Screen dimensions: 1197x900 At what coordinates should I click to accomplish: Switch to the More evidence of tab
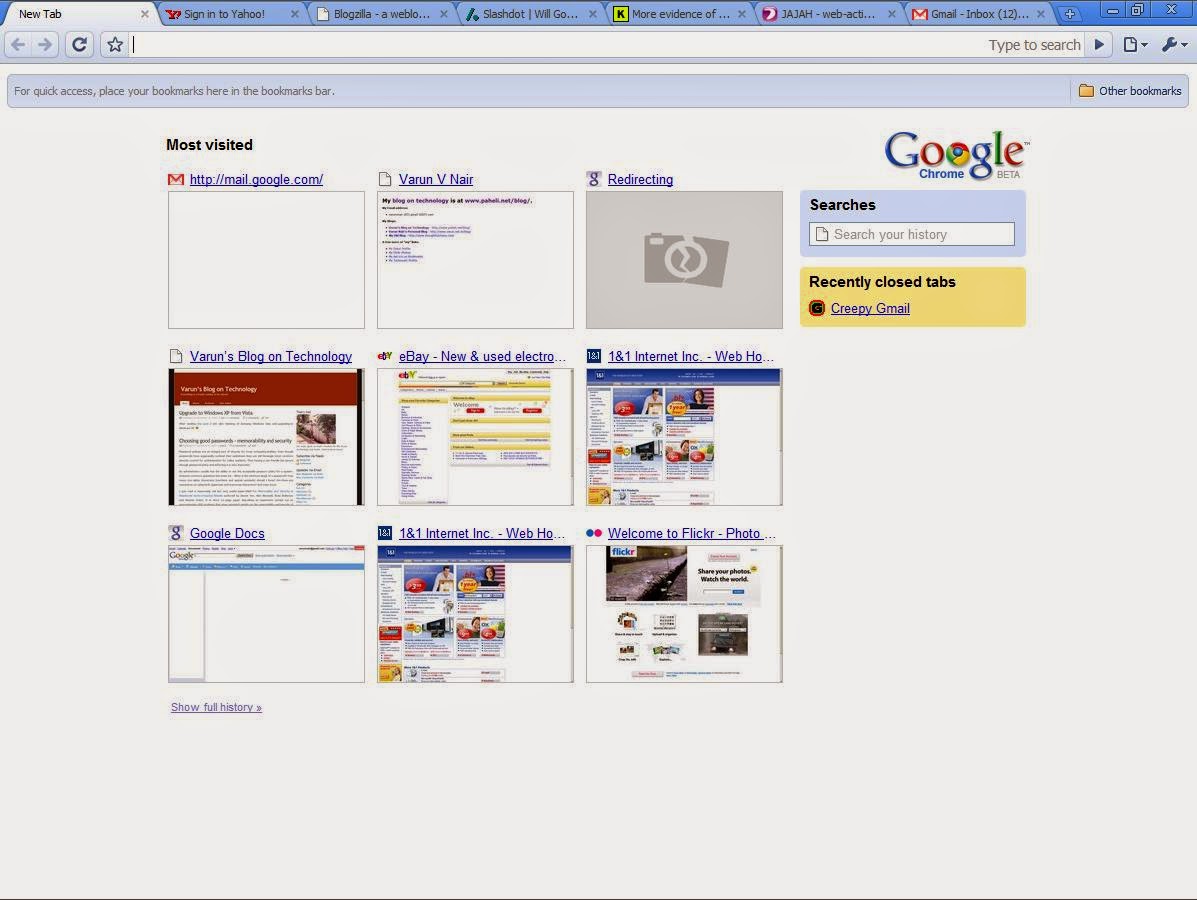679,14
